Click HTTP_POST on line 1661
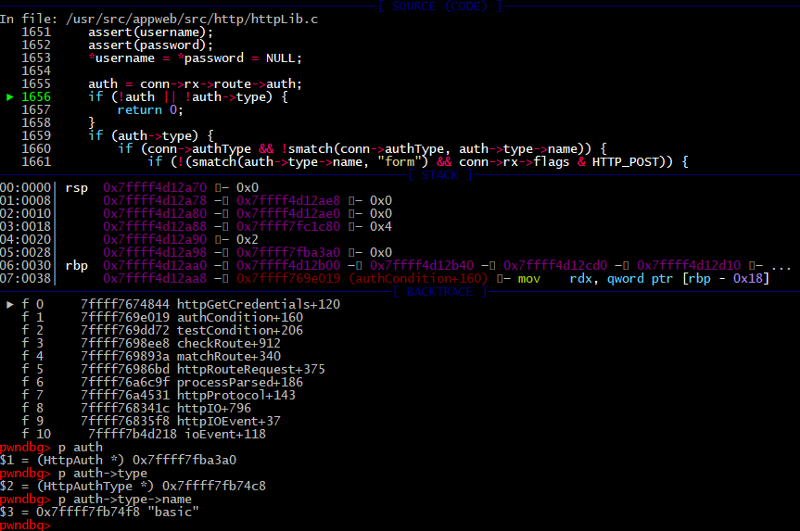 click(x=625, y=162)
